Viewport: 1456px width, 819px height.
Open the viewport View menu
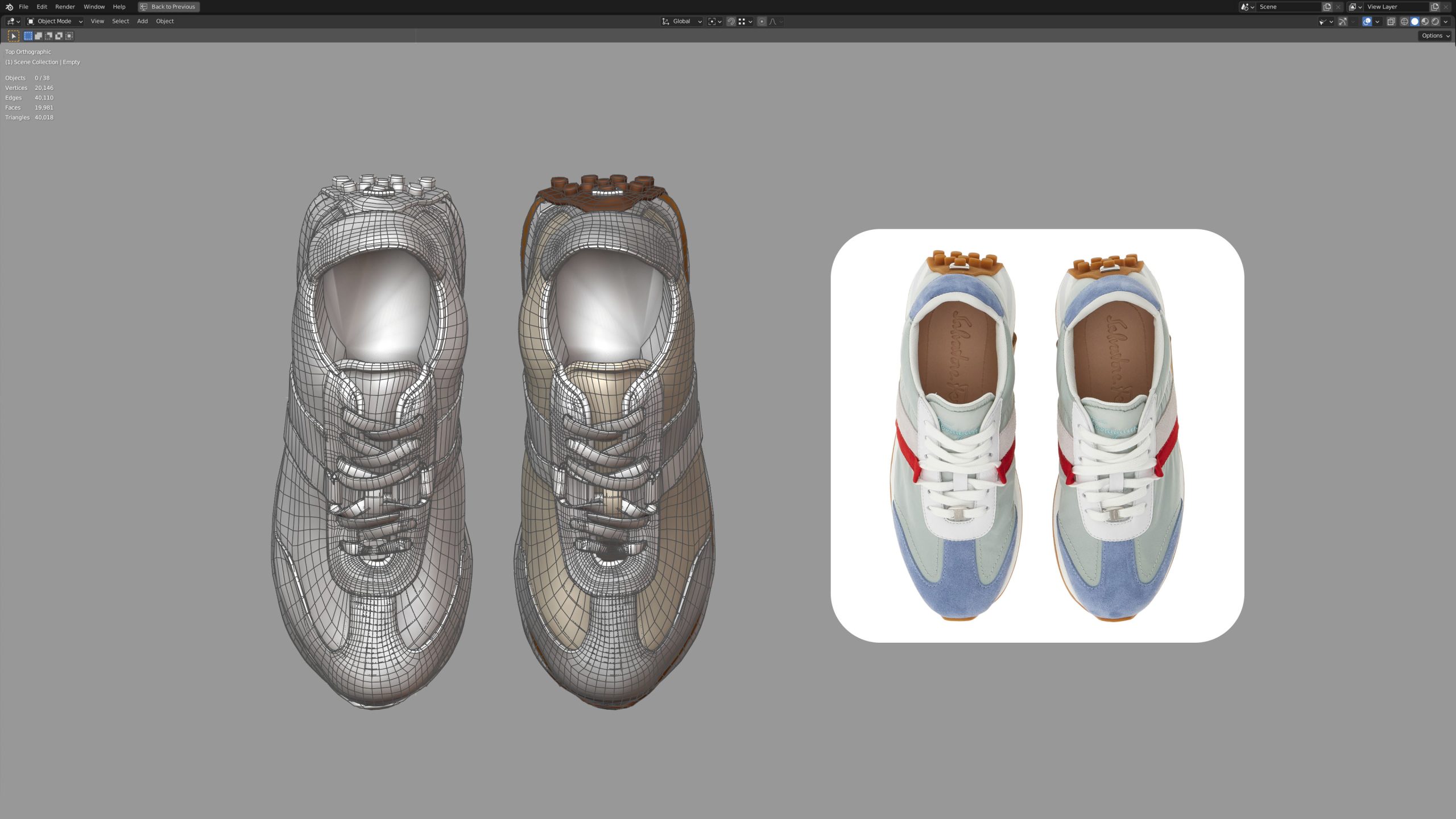[97, 21]
